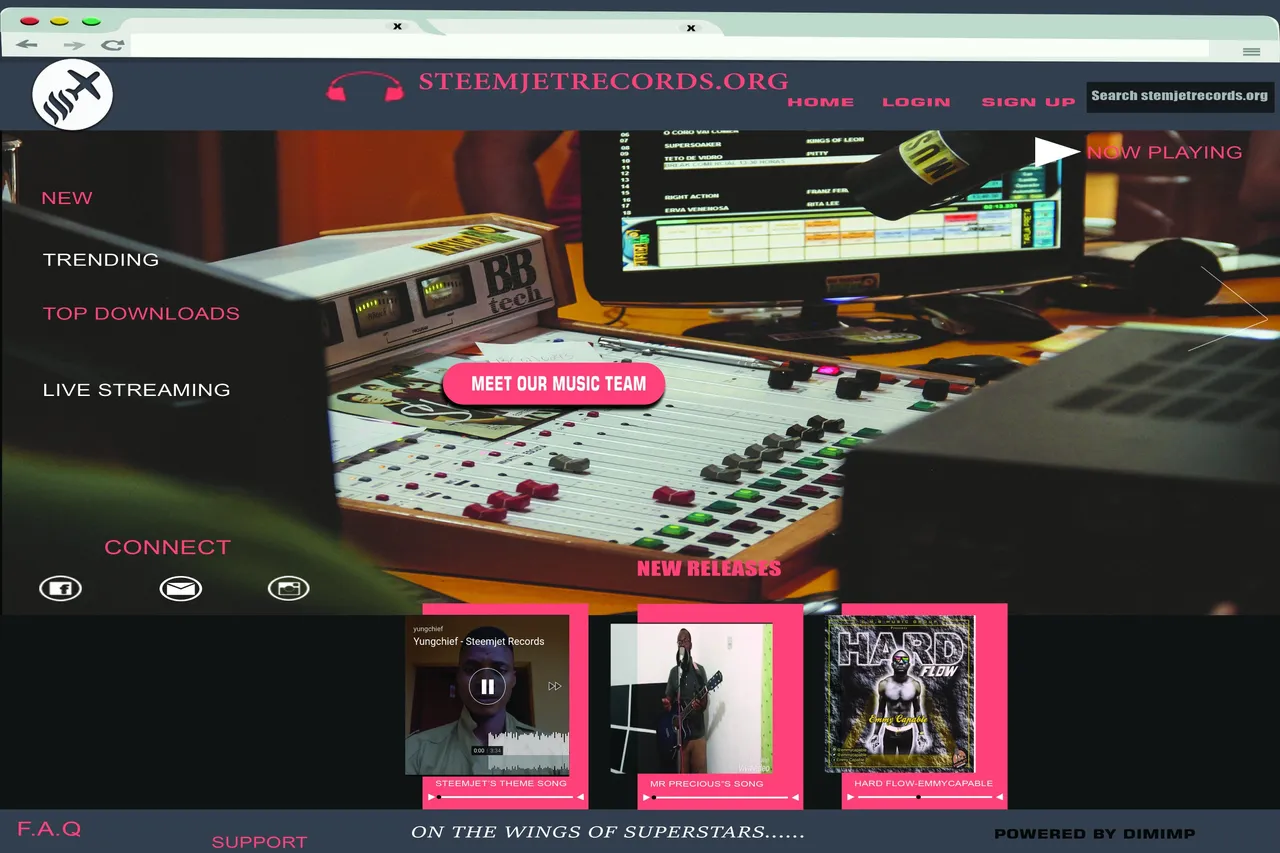
Task: Click the MEET OUR MUSIC TEAM button
Action: pyautogui.click(x=554, y=384)
